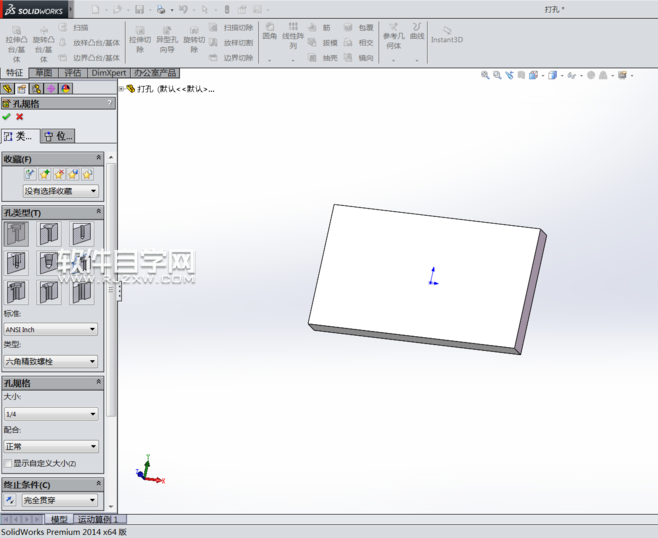Viewport: 658px width, 538px height.
Task: Open the DimXpertManager panel icon
Action: [51, 89]
